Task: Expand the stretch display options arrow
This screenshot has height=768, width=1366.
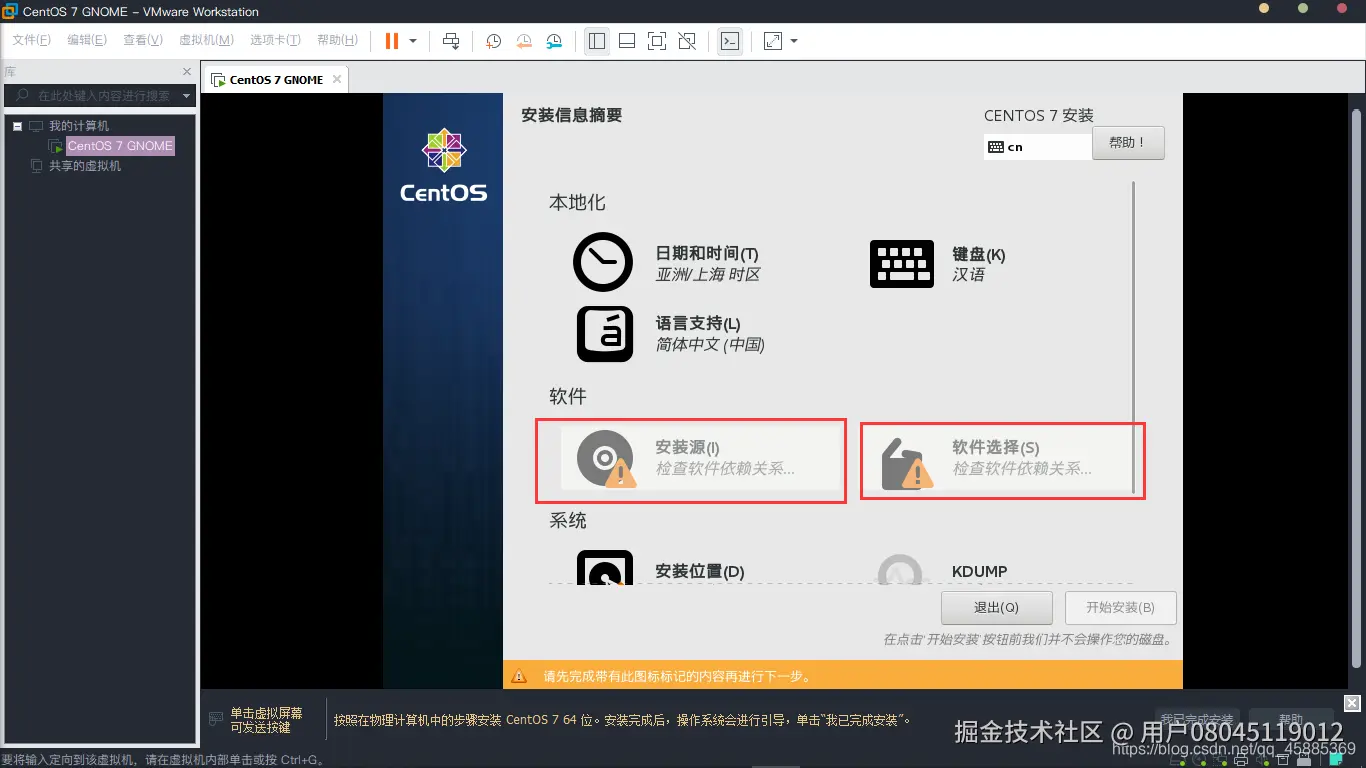Action: (x=794, y=41)
